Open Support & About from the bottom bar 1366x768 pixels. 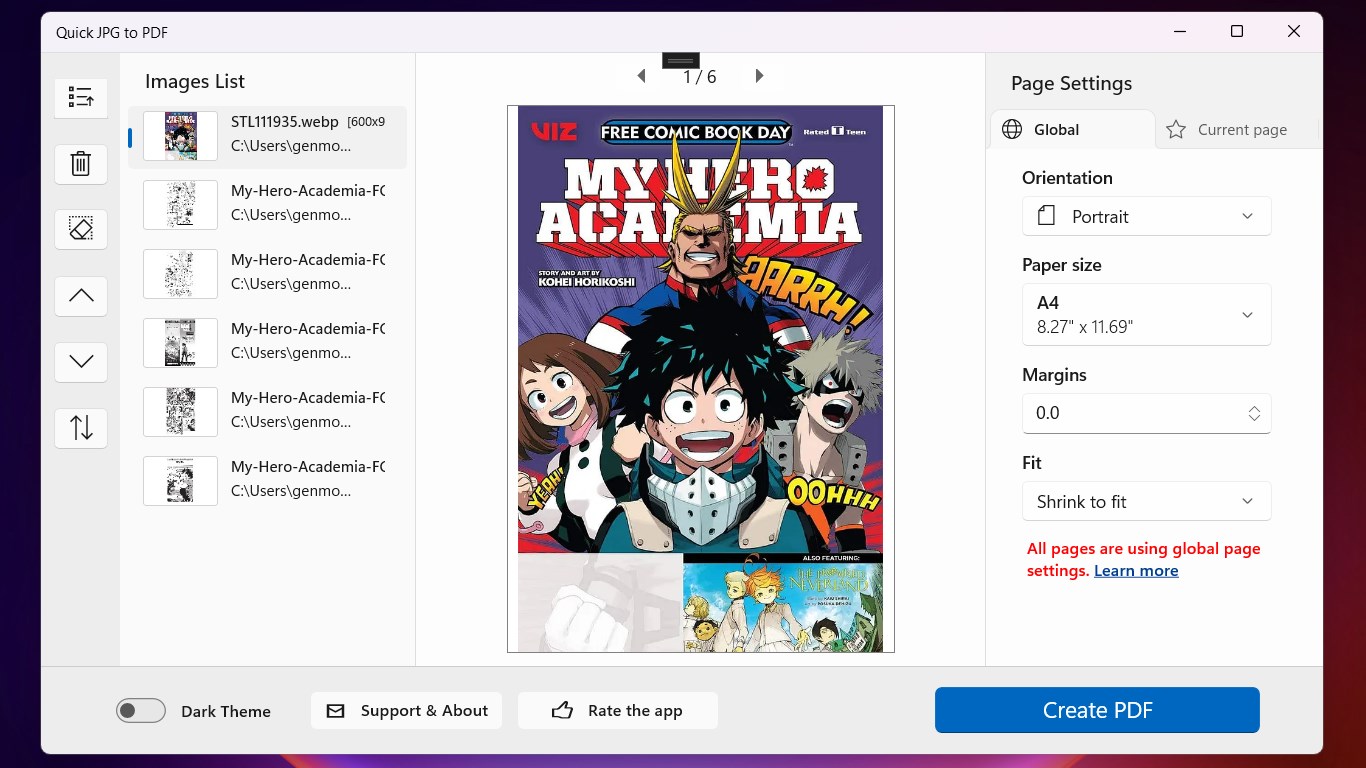pyautogui.click(x=406, y=710)
